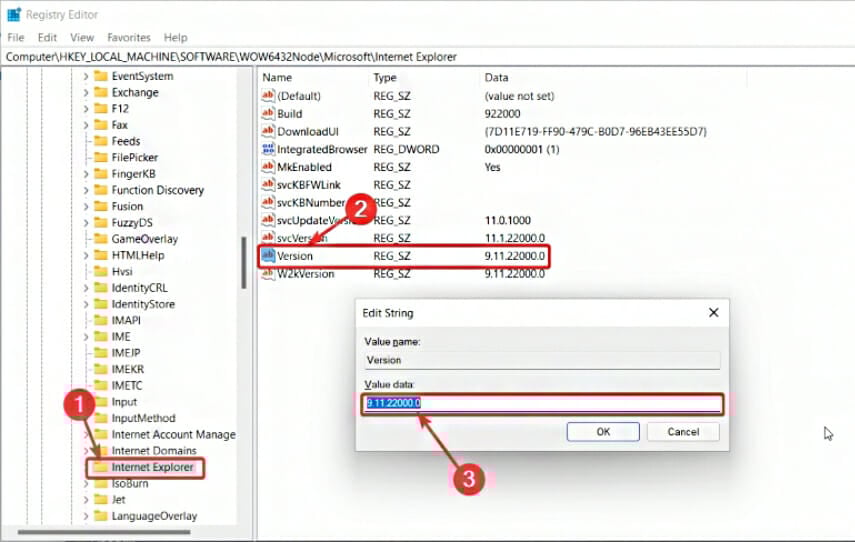The height and width of the screenshot is (542, 855).
Task: Select the FilePicker folder icon
Action: [101, 158]
